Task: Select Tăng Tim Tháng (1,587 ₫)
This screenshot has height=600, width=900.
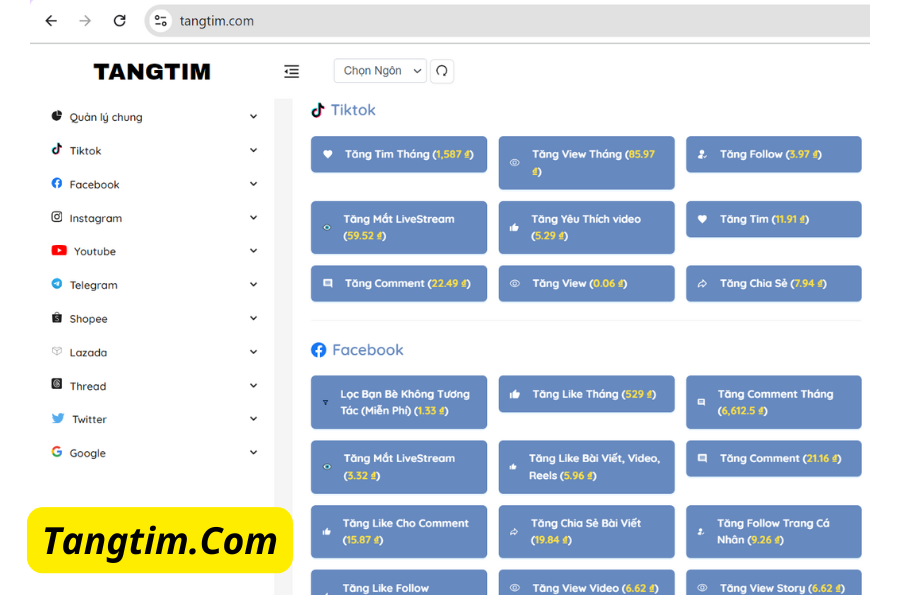Action: click(x=399, y=154)
